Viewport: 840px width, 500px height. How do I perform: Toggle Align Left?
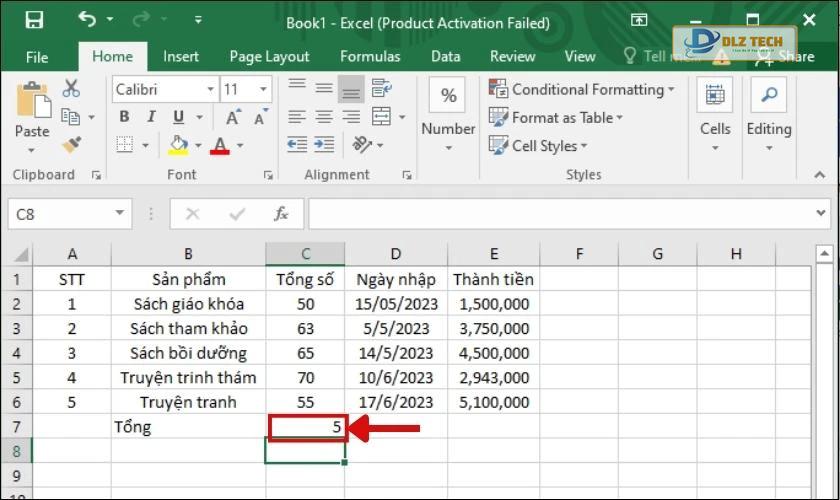[297, 116]
